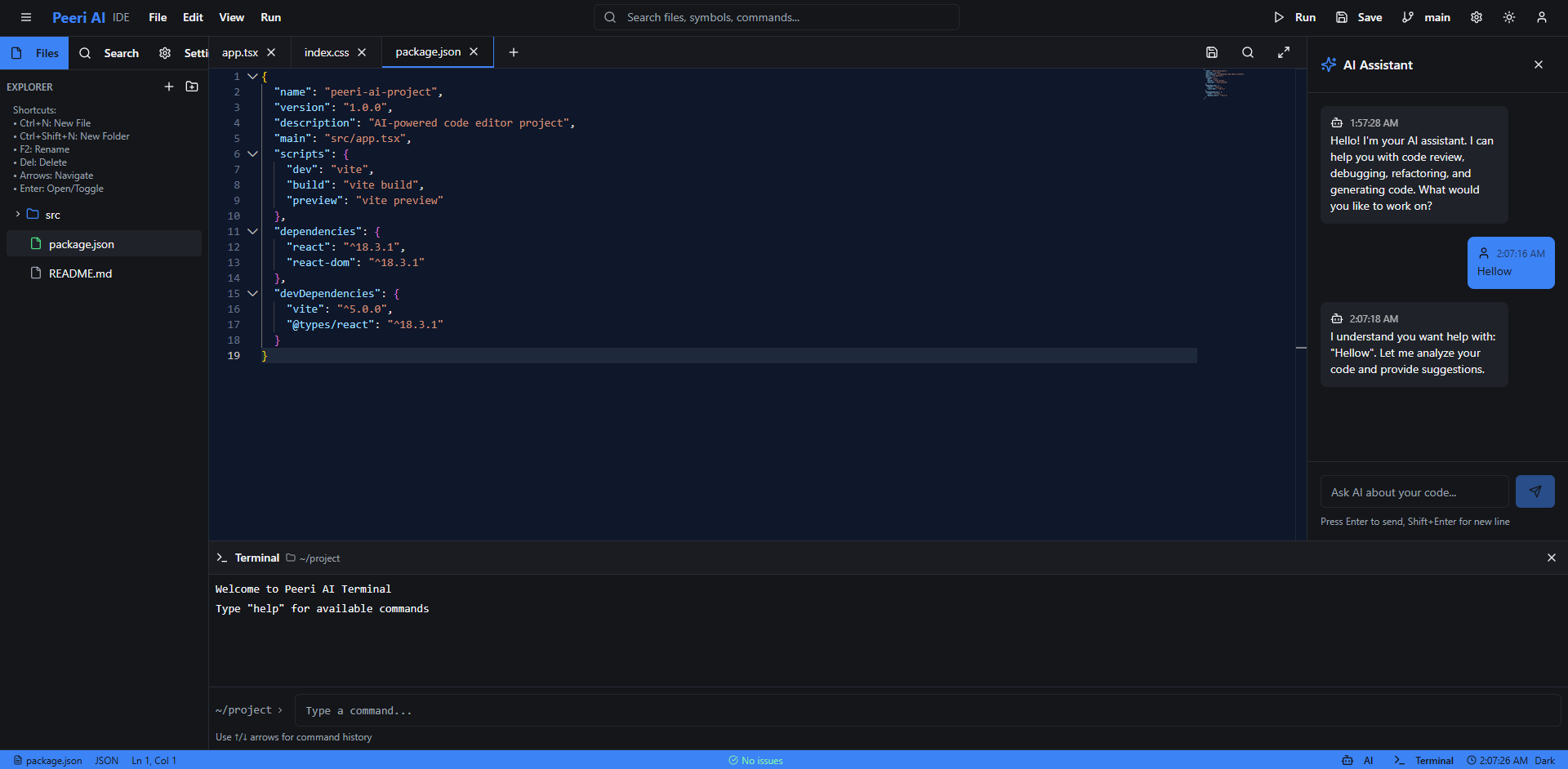Focus the terminal command input field
This screenshot has height=769, width=1568.
tap(927, 710)
